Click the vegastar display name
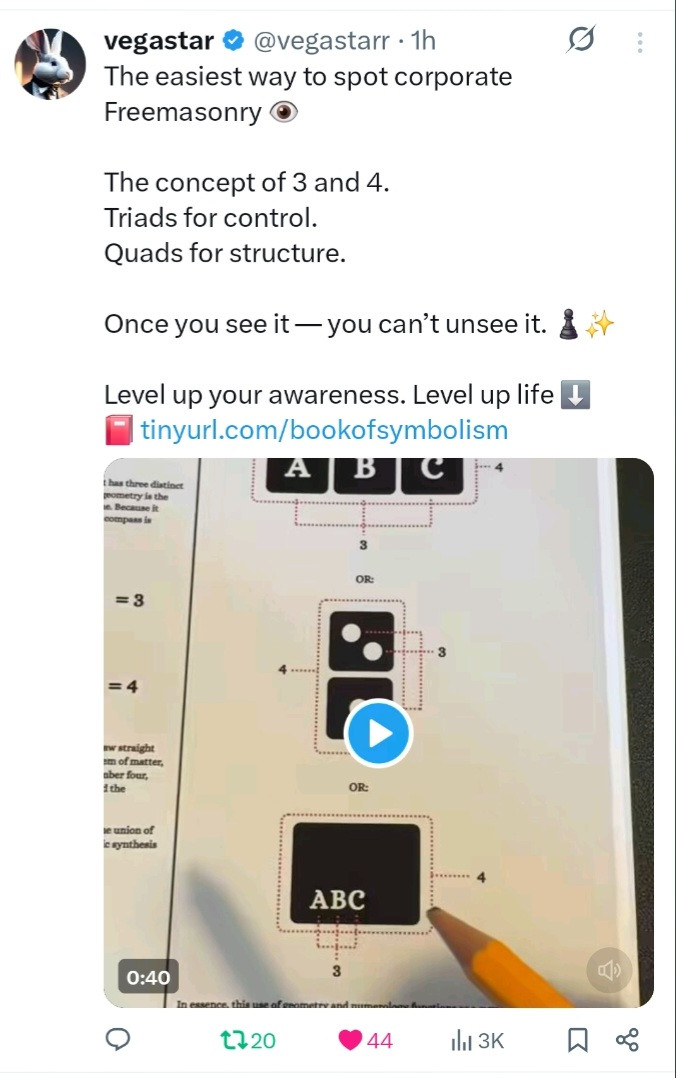 point(159,41)
